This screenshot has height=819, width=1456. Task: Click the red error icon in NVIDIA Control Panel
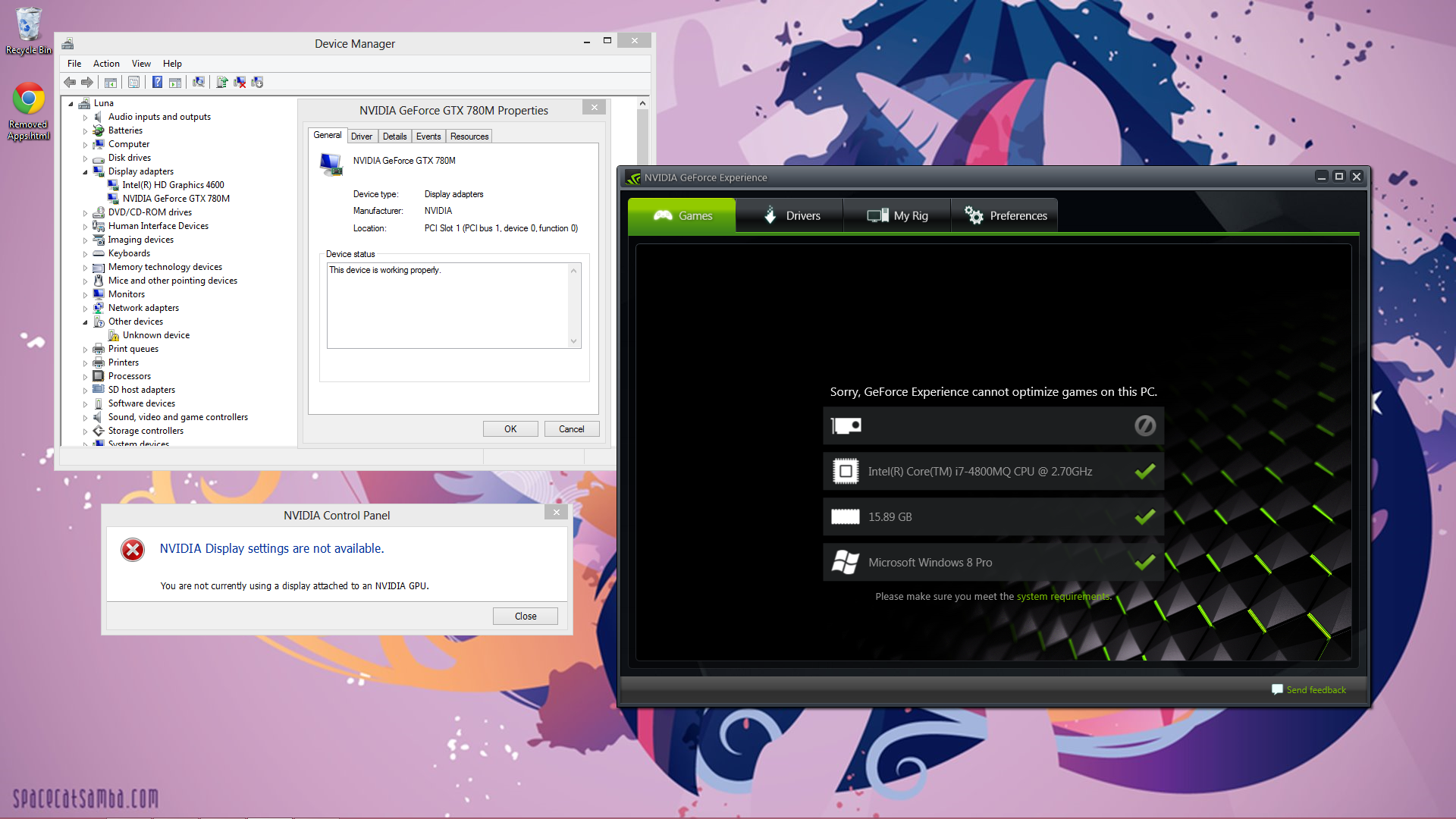tap(133, 550)
